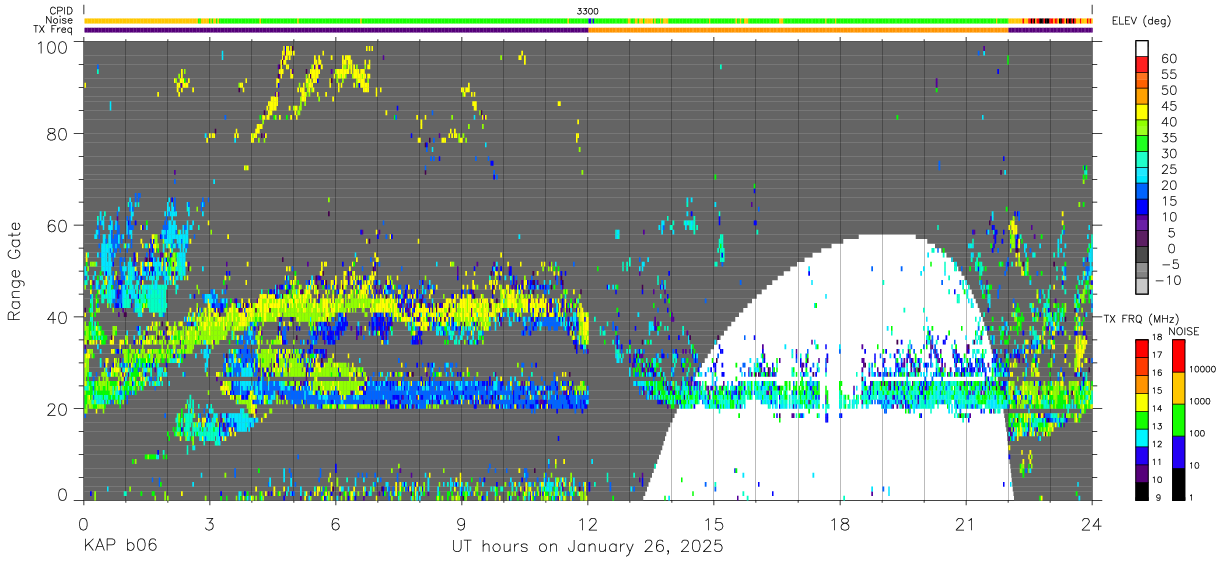Click the purple TX Freq strip before 12 UT
Image resolution: width=1228 pixels, height=567 pixels.
point(336,30)
